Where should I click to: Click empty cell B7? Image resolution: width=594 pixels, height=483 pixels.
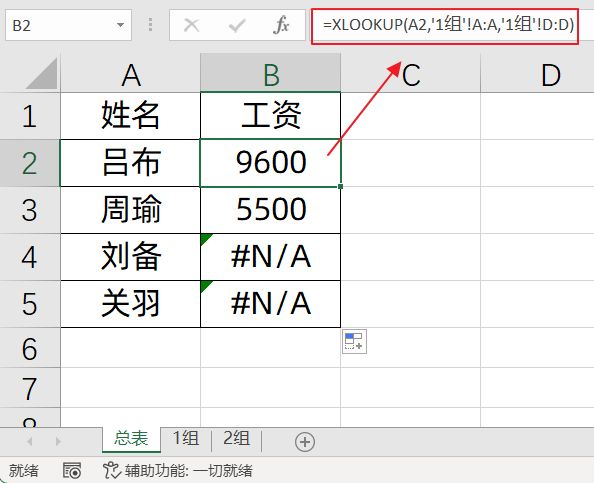coord(270,388)
